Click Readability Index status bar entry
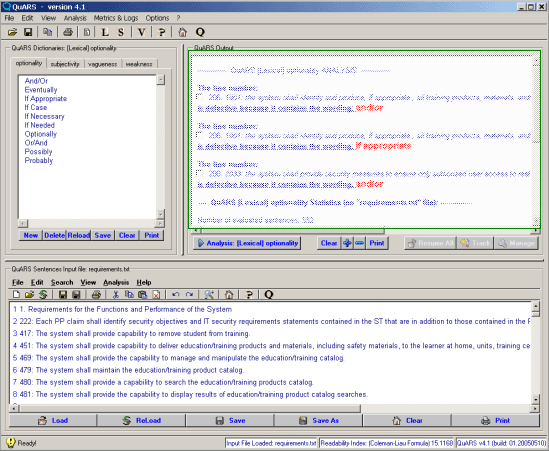This screenshot has width=549, height=451. click(x=387, y=443)
